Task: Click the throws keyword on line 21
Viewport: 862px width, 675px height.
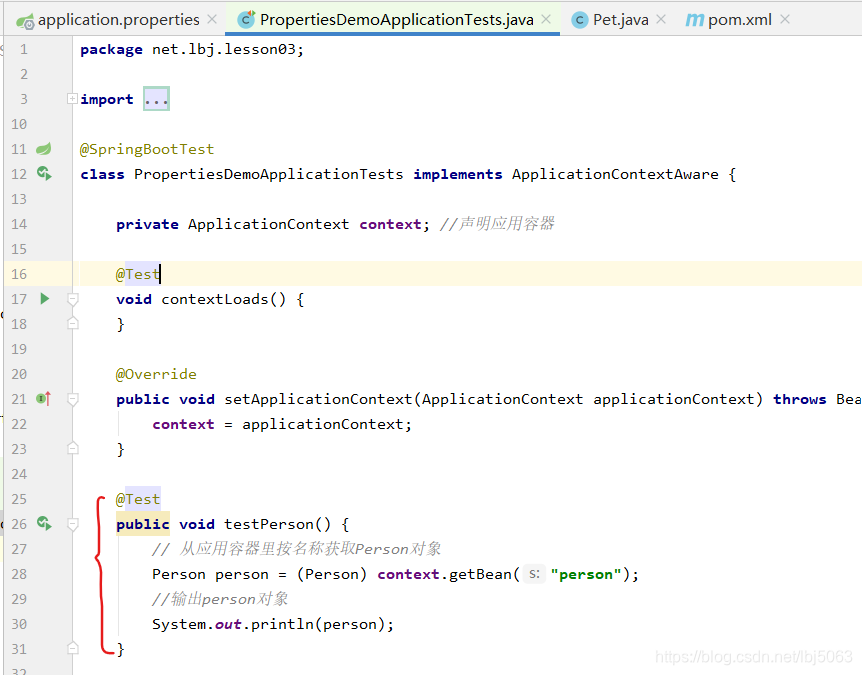Action: (x=800, y=400)
